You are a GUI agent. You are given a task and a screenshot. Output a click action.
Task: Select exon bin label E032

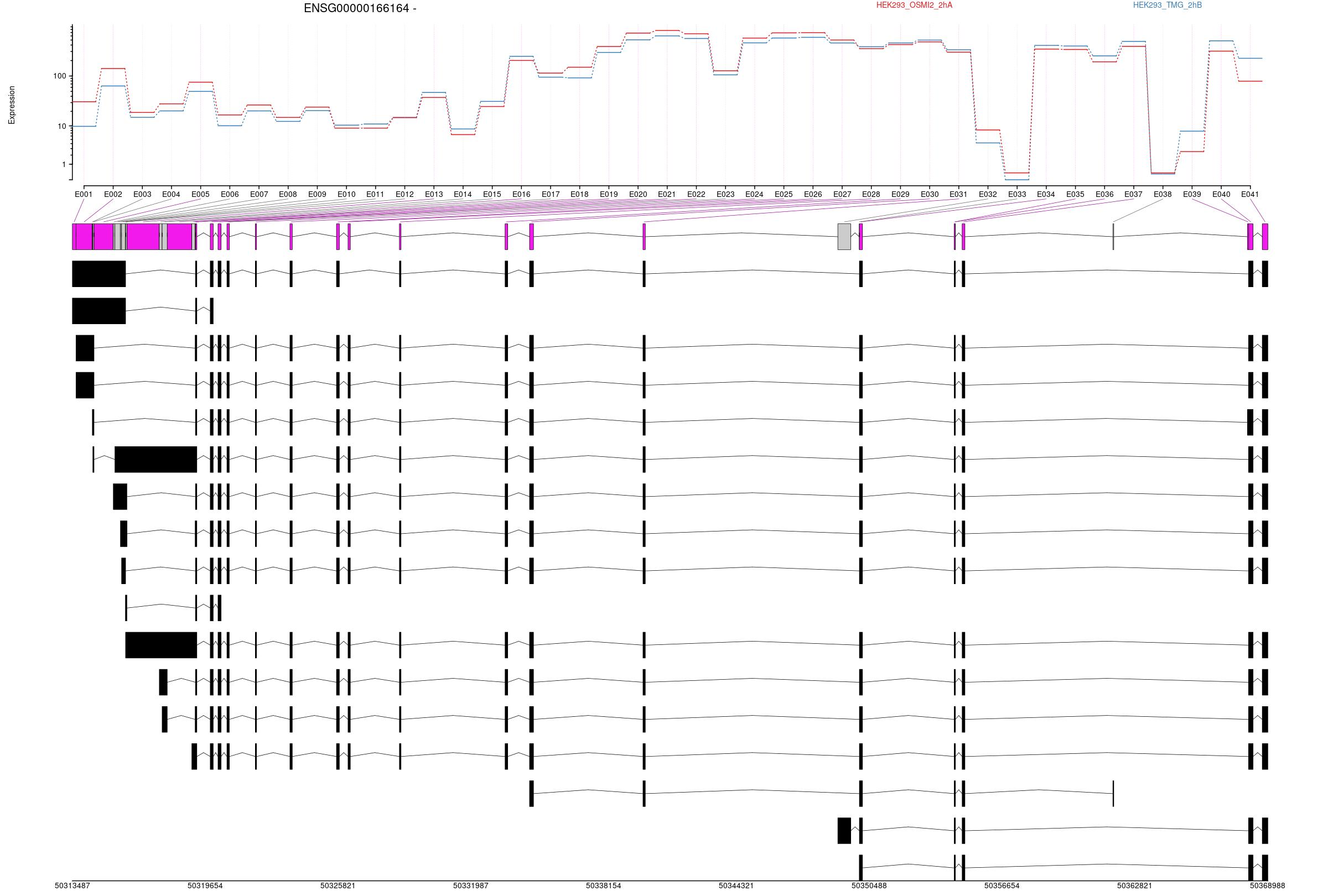click(988, 194)
